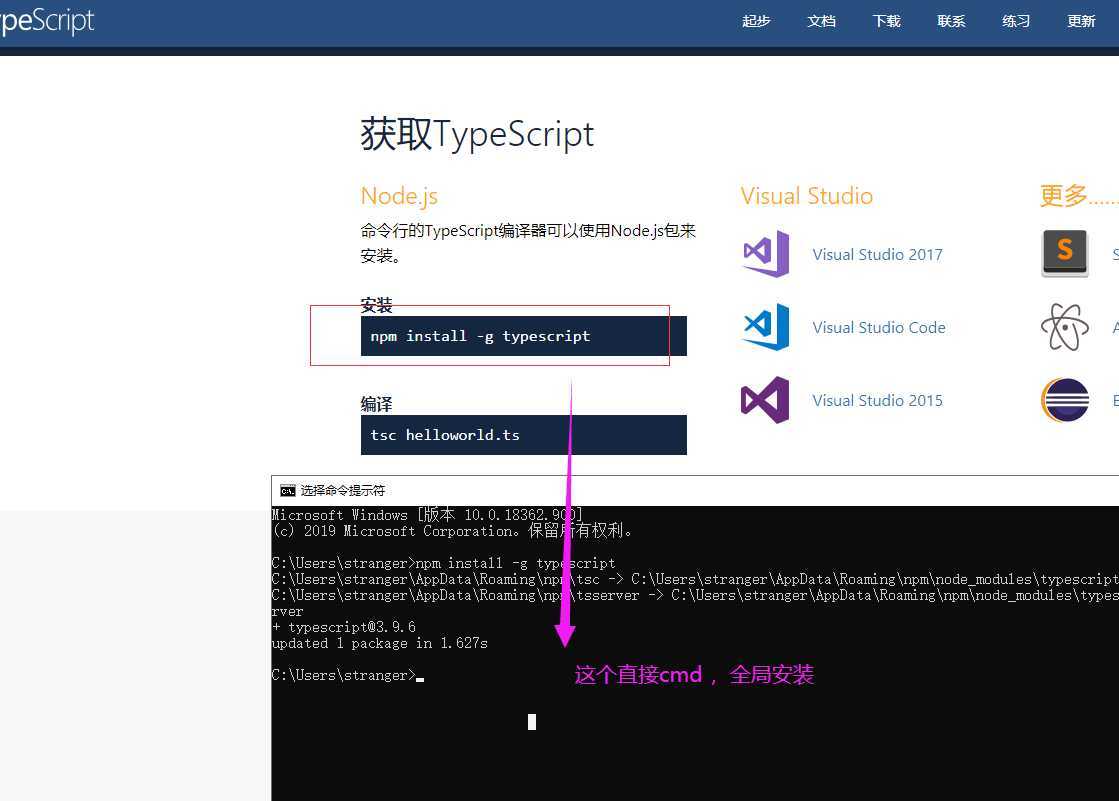Open the Visual Studio 2017 link
The width and height of the screenshot is (1119, 801).
click(x=877, y=254)
